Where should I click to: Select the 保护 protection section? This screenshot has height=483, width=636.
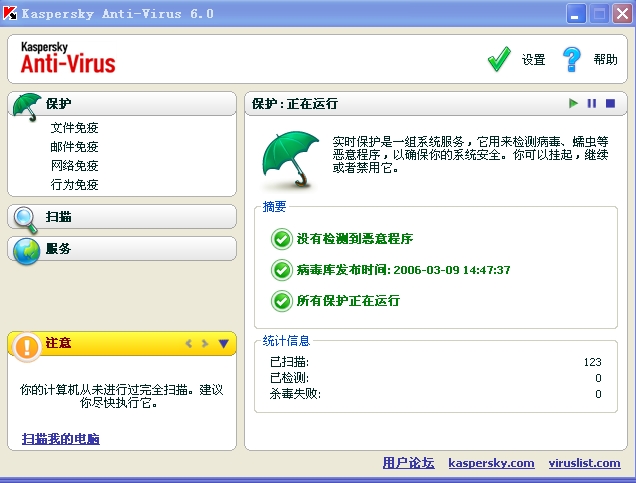[58, 103]
